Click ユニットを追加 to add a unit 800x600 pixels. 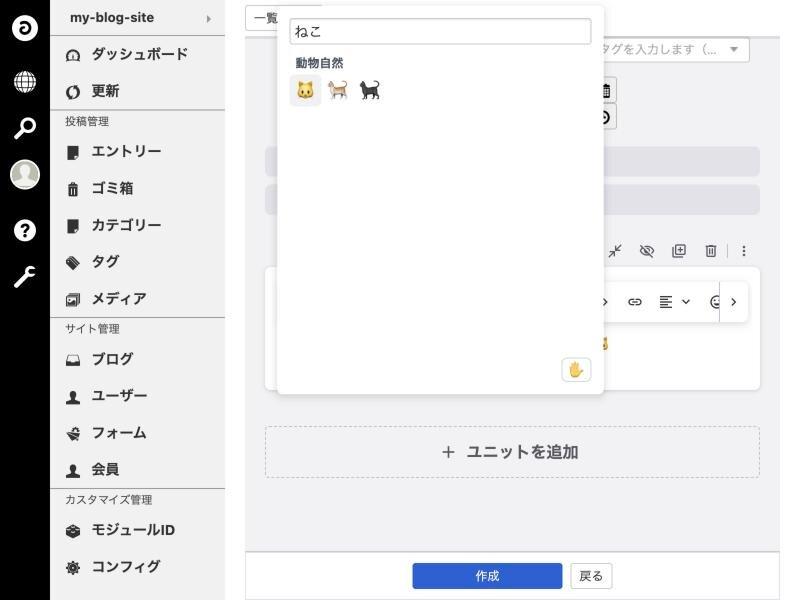click(512, 452)
